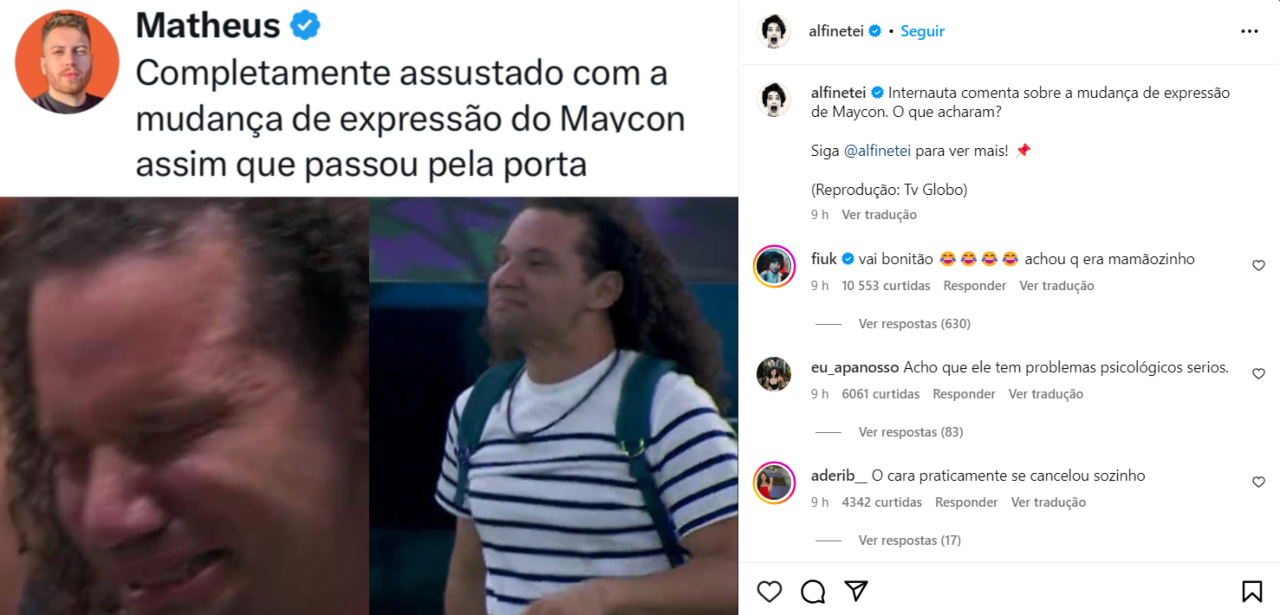Like the post with heart icon

pyautogui.click(x=769, y=591)
